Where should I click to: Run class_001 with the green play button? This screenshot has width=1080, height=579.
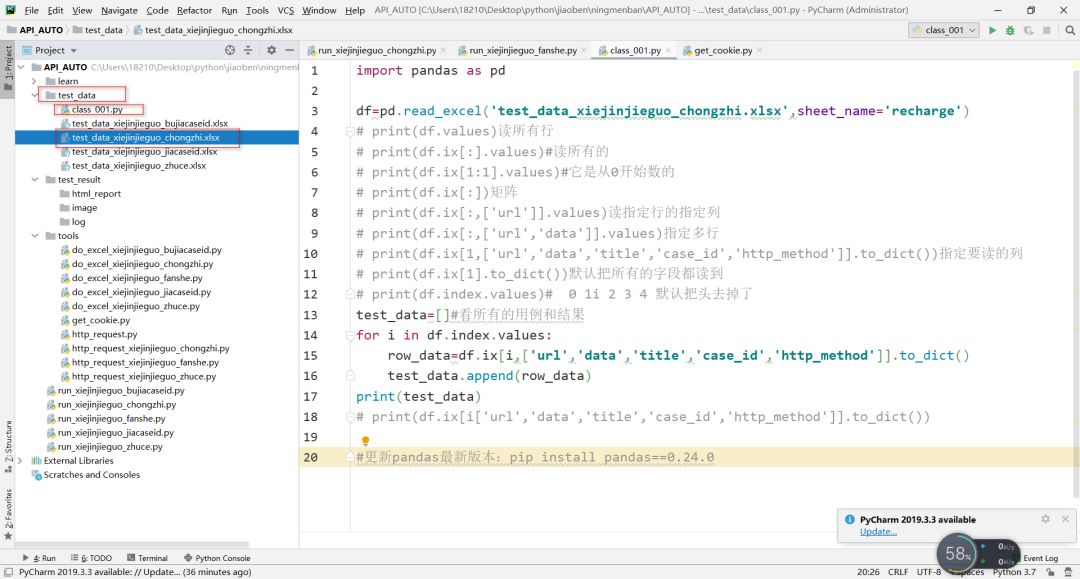(992, 30)
